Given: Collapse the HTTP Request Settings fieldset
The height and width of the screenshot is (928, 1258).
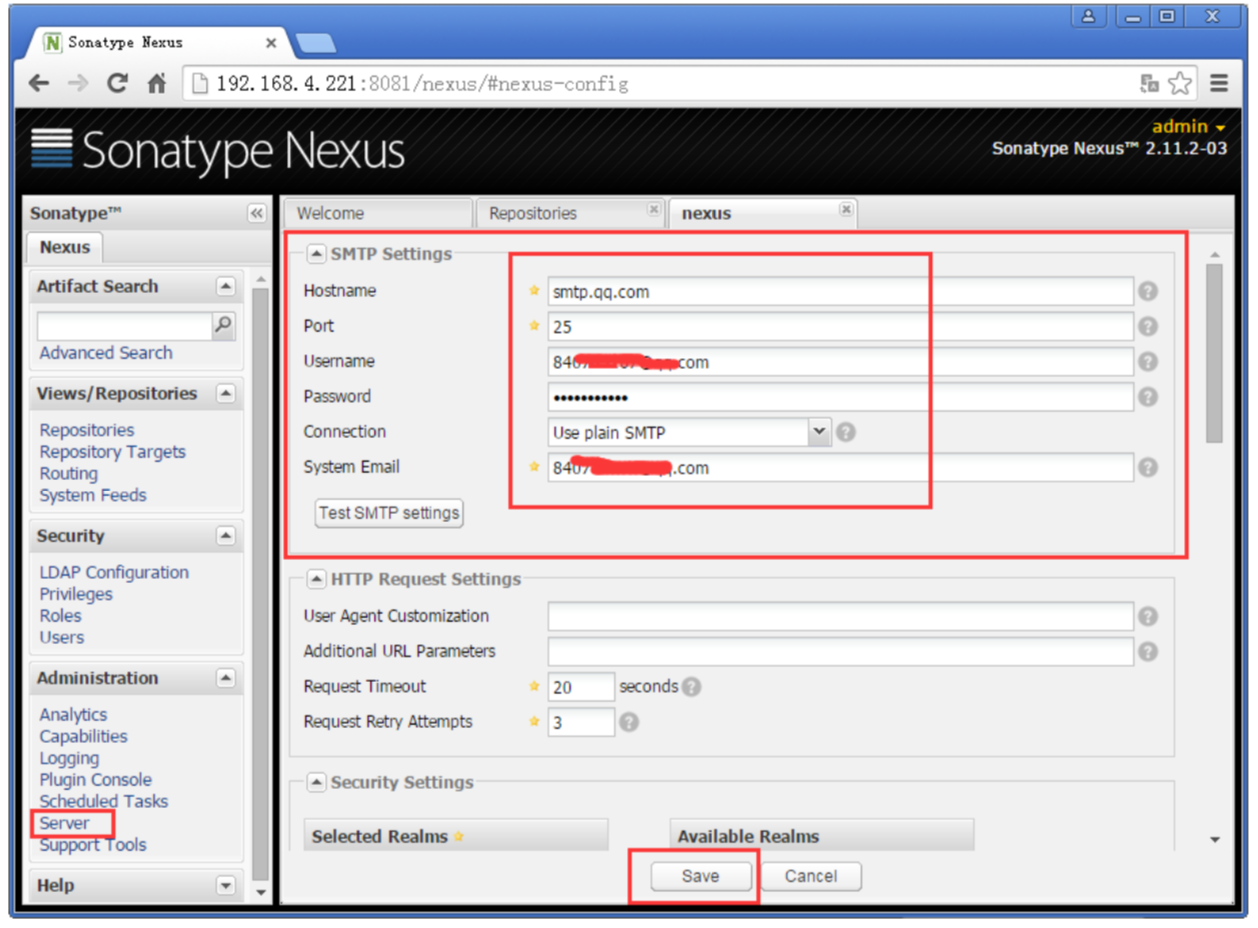Looking at the screenshot, I should point(315,579).
